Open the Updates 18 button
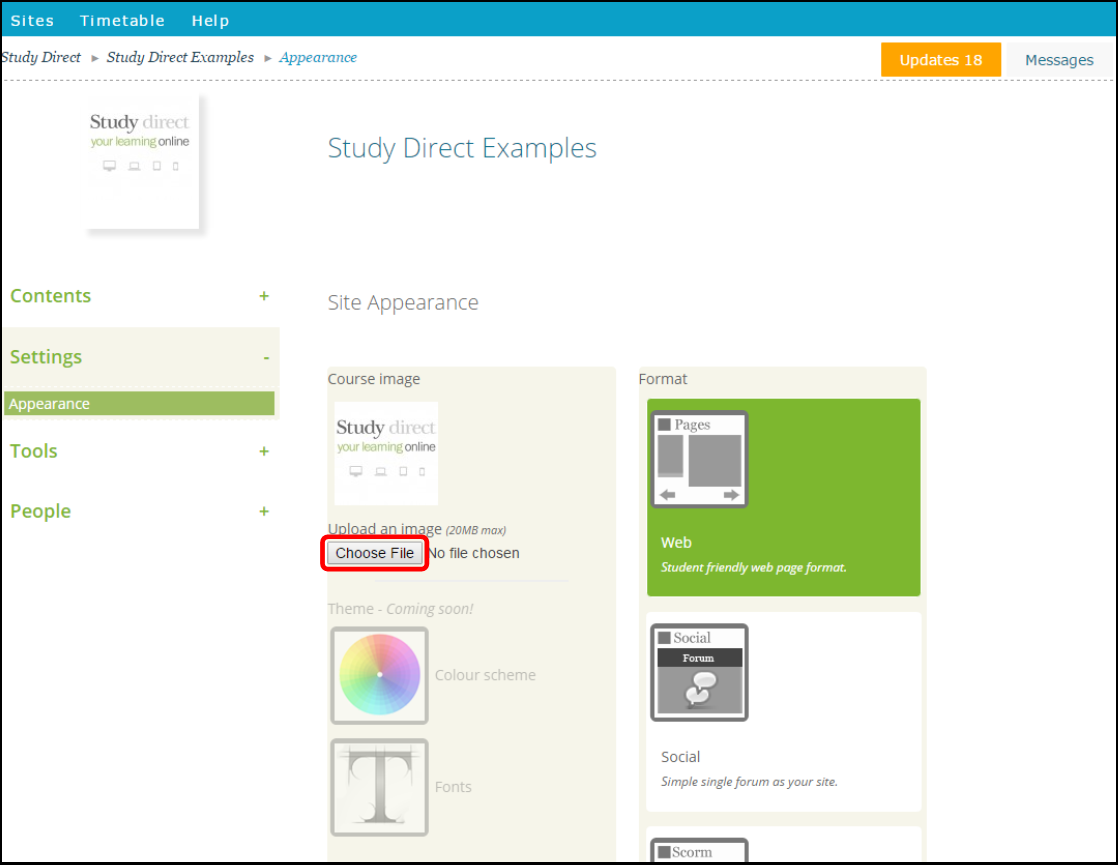The height and width of the screenshot is (865, 1119). click(941, 60)
